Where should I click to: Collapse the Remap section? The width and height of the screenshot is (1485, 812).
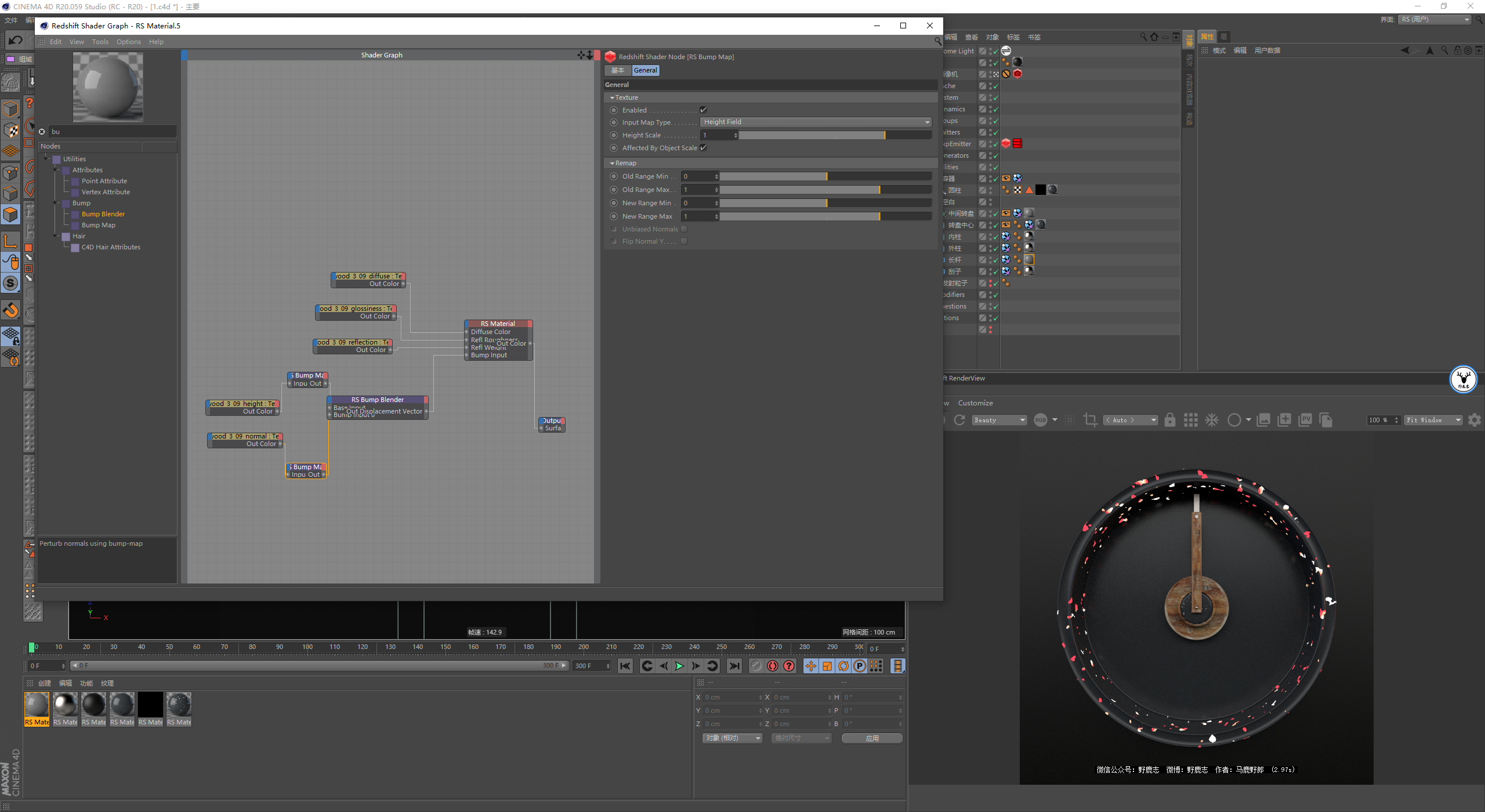click(x=612, y=163)
